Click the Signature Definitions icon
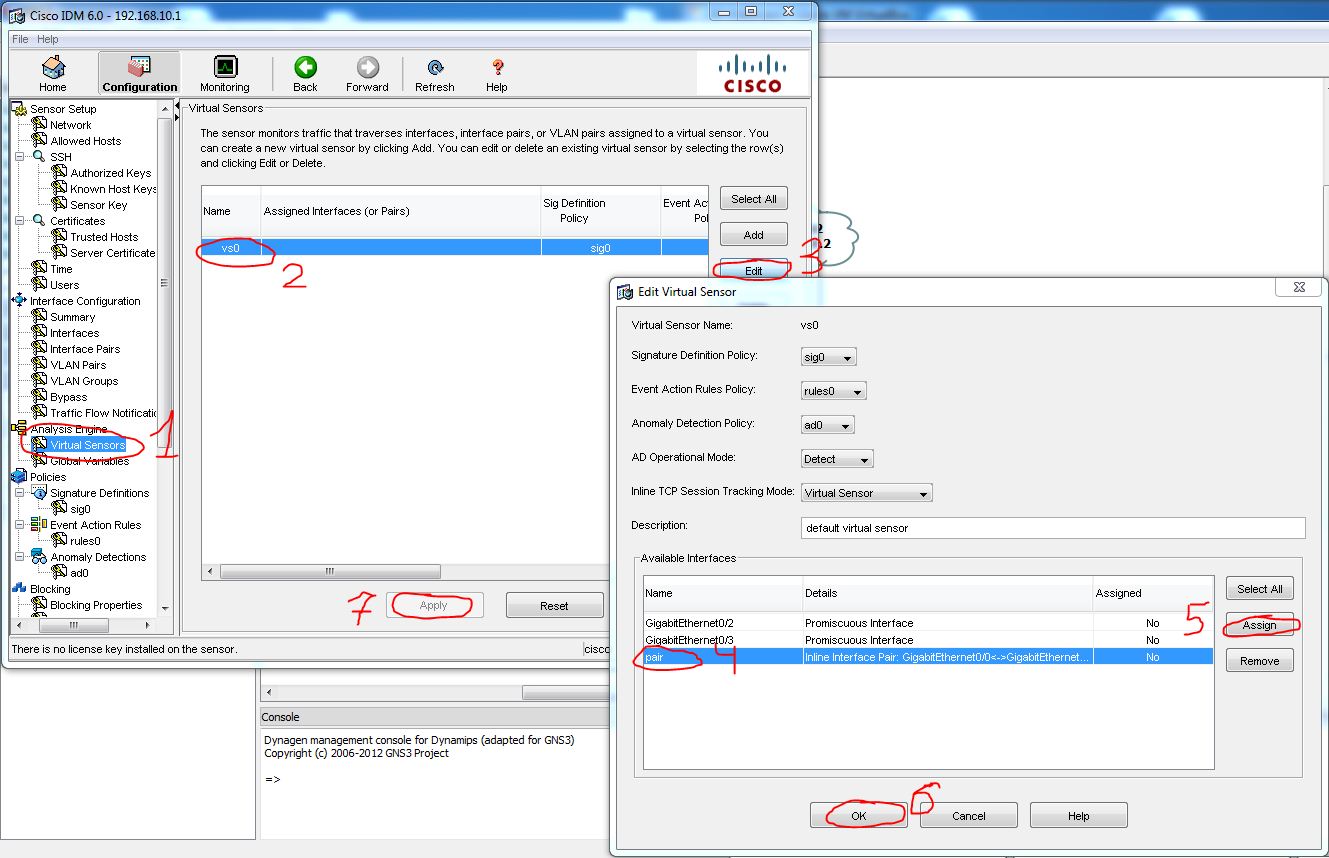This screenshot has width=1329, height=858. click(39, 492)
